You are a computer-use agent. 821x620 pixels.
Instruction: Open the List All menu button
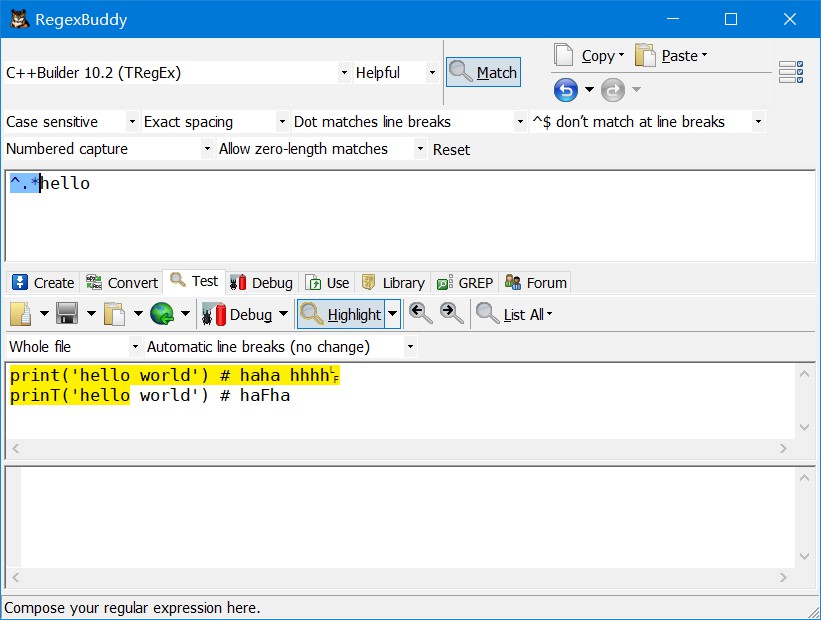(x=514, y=314)
